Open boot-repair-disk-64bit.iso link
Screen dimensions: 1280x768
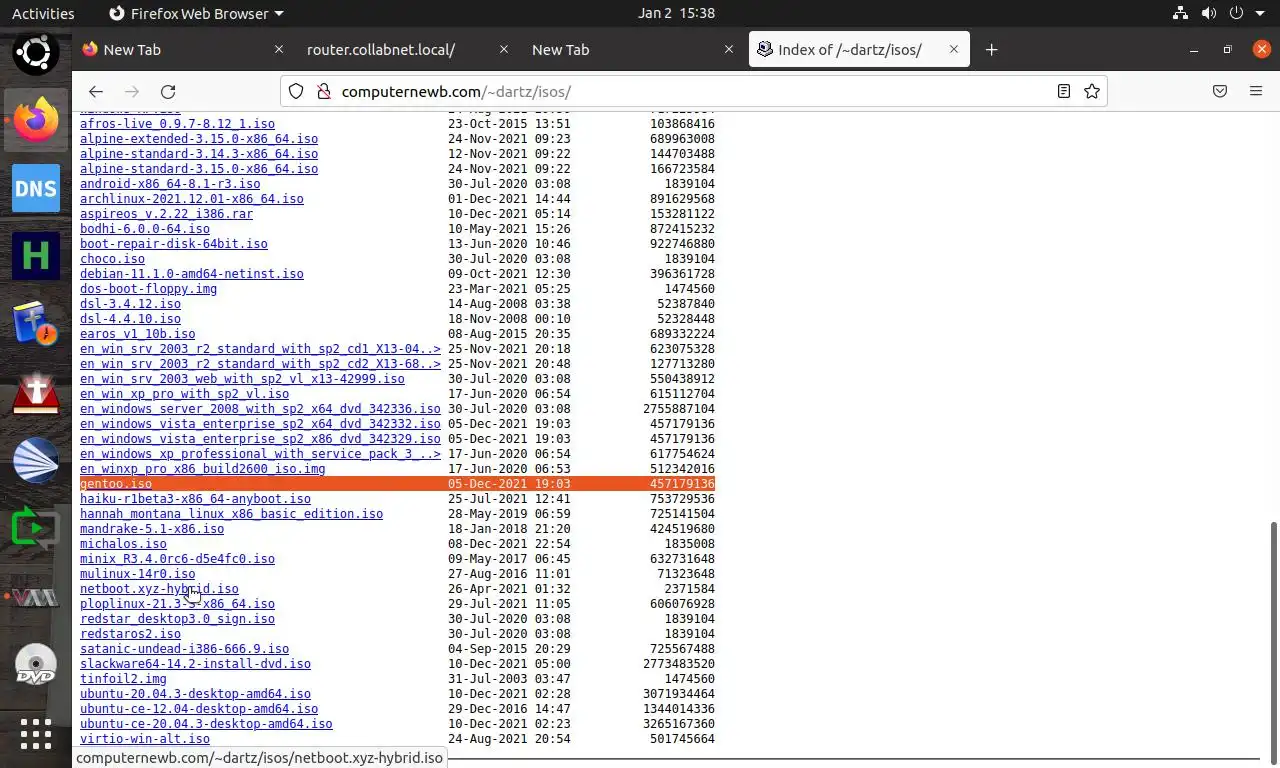pyautogui.click(x=174, y=244)
